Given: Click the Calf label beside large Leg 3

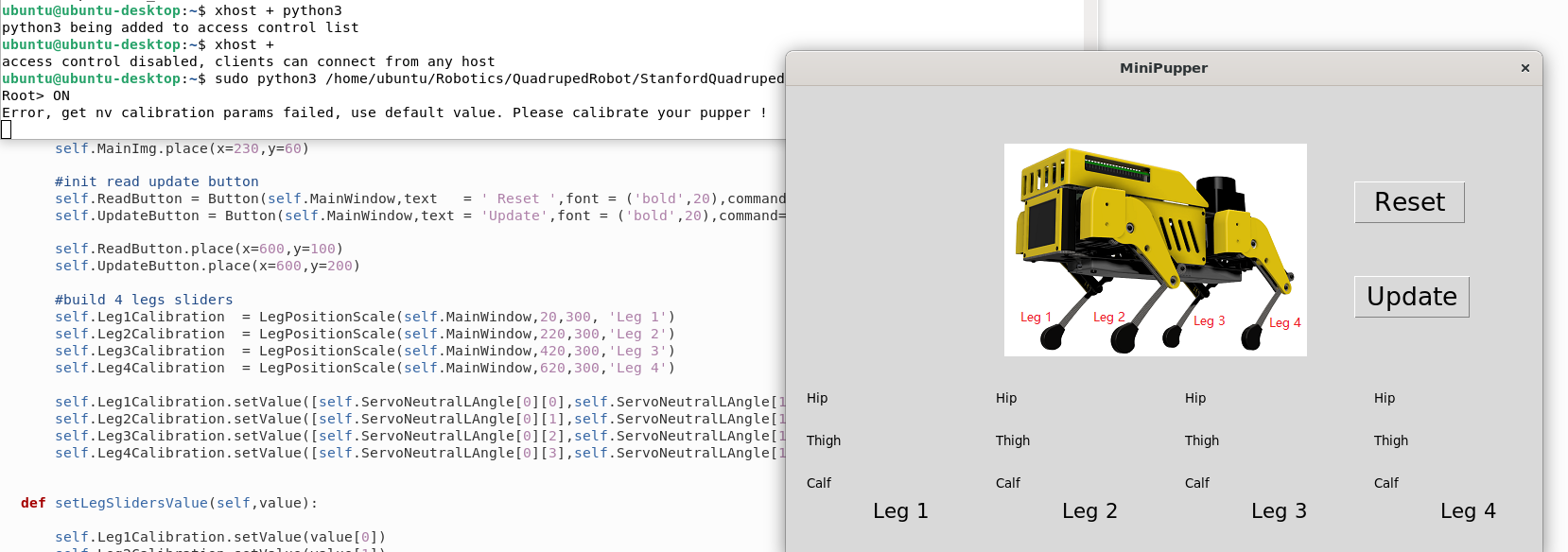Looking at the screenshot, I should [1197, 483].
